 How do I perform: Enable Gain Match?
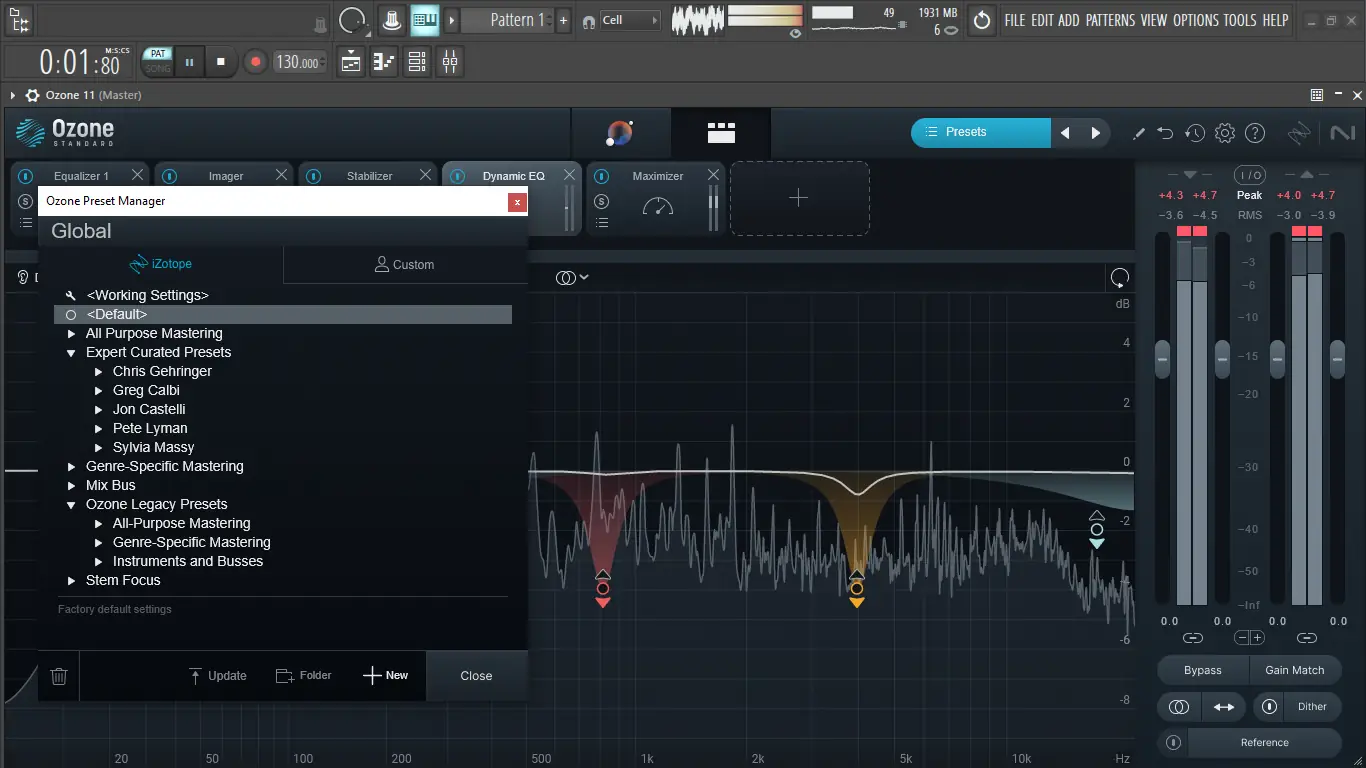point(1296,670)
